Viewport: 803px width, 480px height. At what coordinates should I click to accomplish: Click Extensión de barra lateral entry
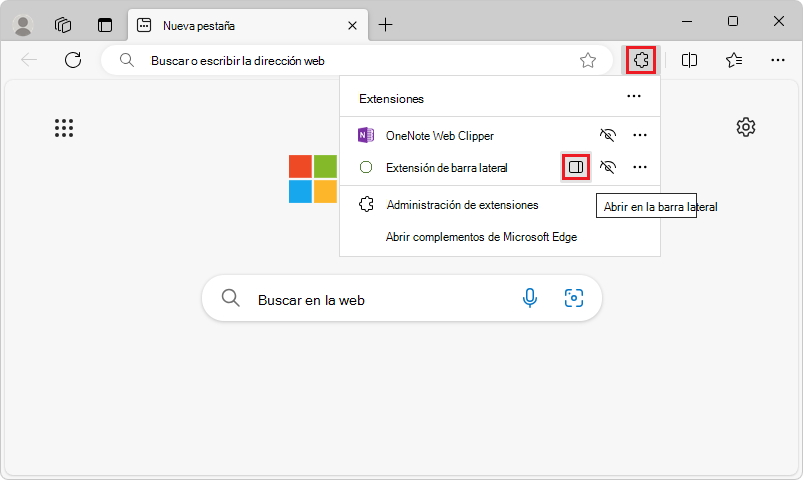pos(446,168)
